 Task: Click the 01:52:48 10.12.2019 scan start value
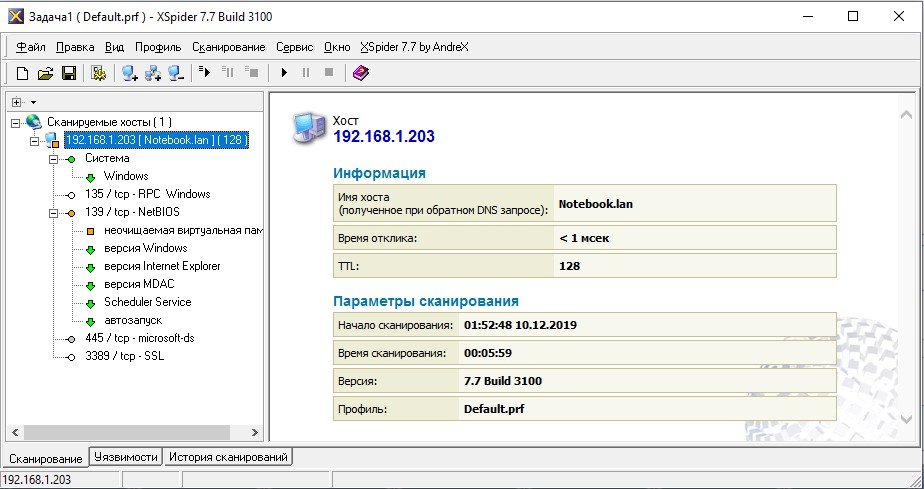520,325
